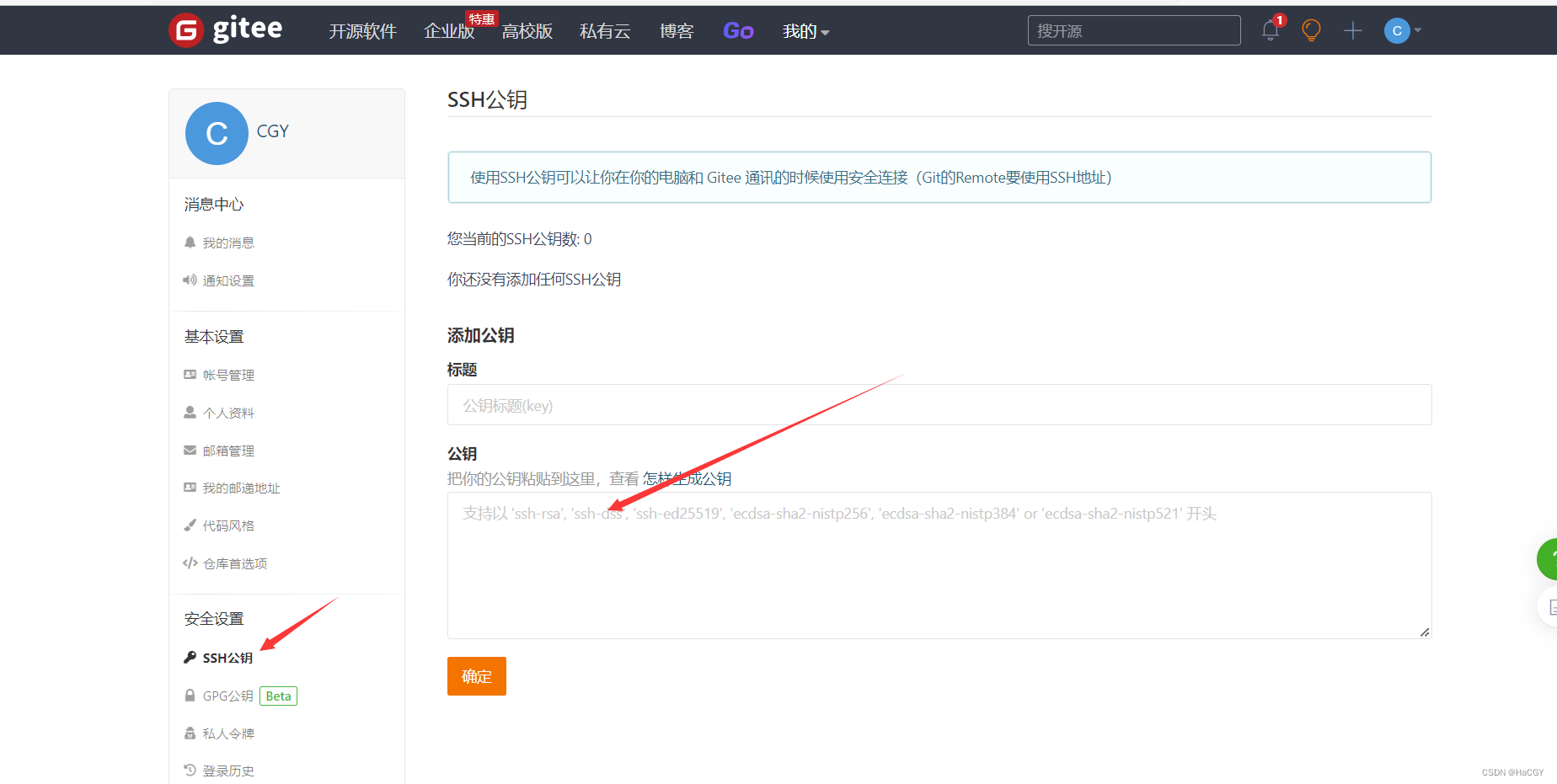Open 个人资料 in the sidebar
The image size is (1557, 784).
(228, 413)
